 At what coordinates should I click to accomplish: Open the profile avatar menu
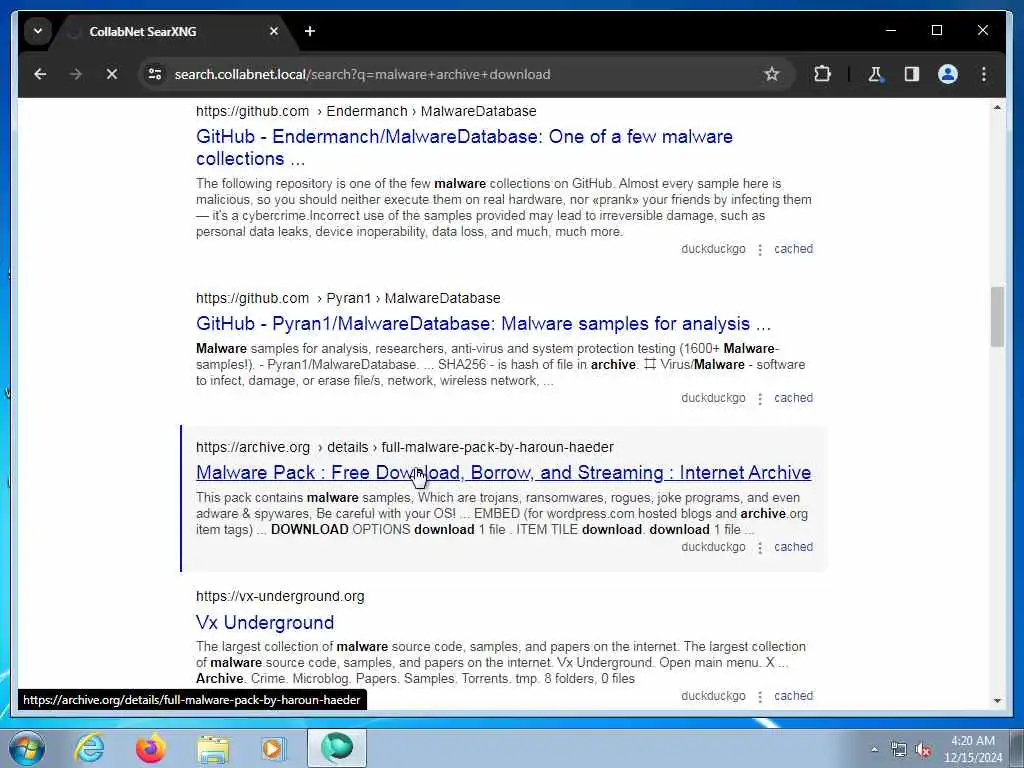click(x=948, y=74)
